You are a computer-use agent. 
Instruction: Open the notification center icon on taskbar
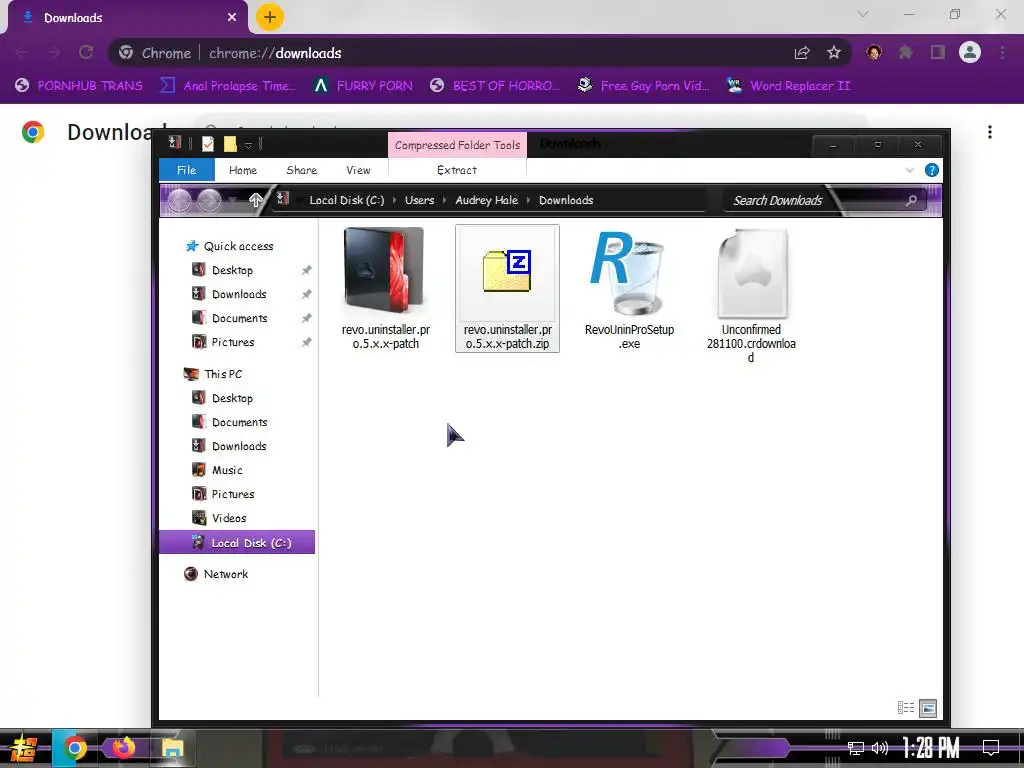[991, 747]
